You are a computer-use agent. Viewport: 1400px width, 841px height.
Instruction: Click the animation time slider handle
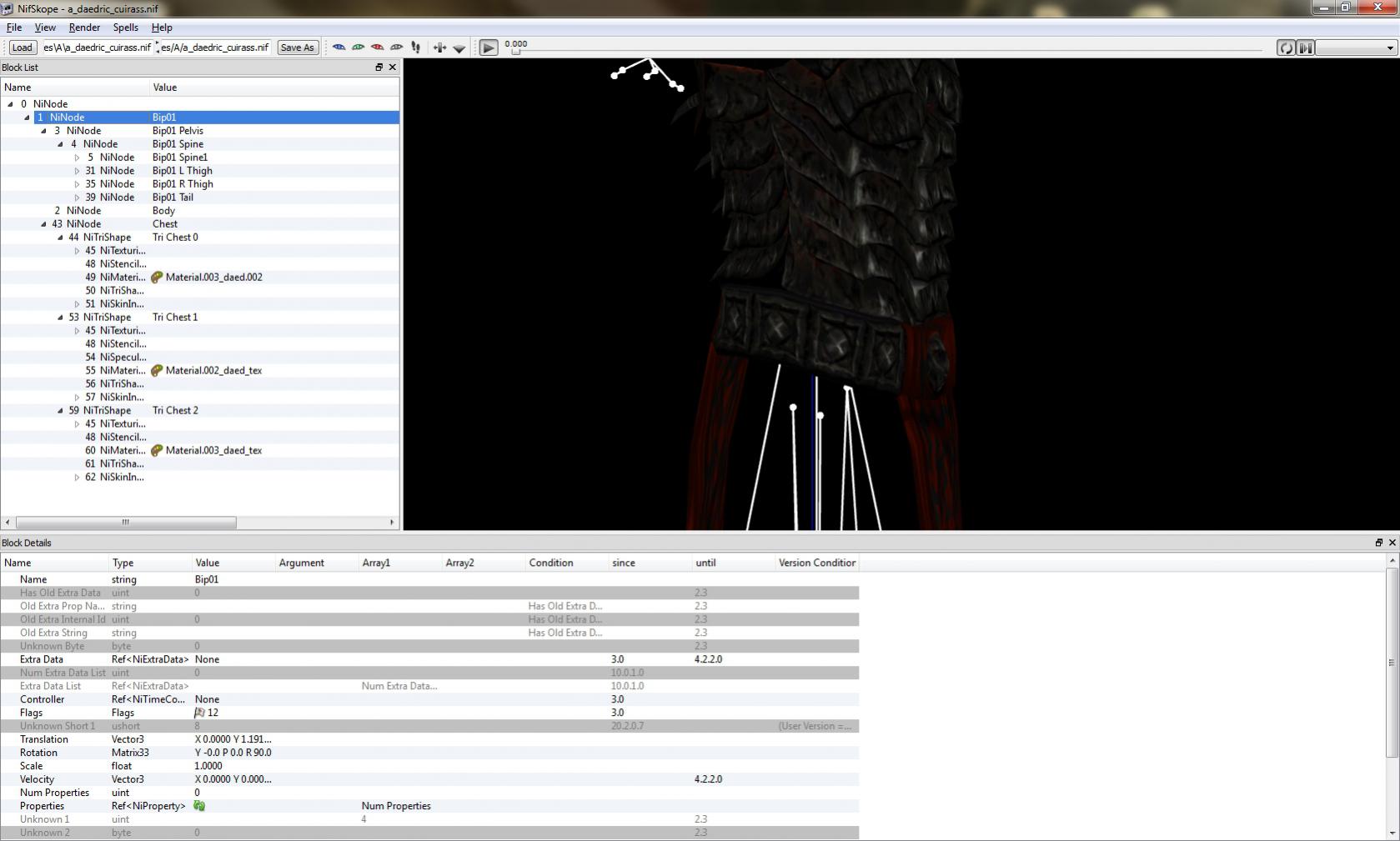coord(515,52)
